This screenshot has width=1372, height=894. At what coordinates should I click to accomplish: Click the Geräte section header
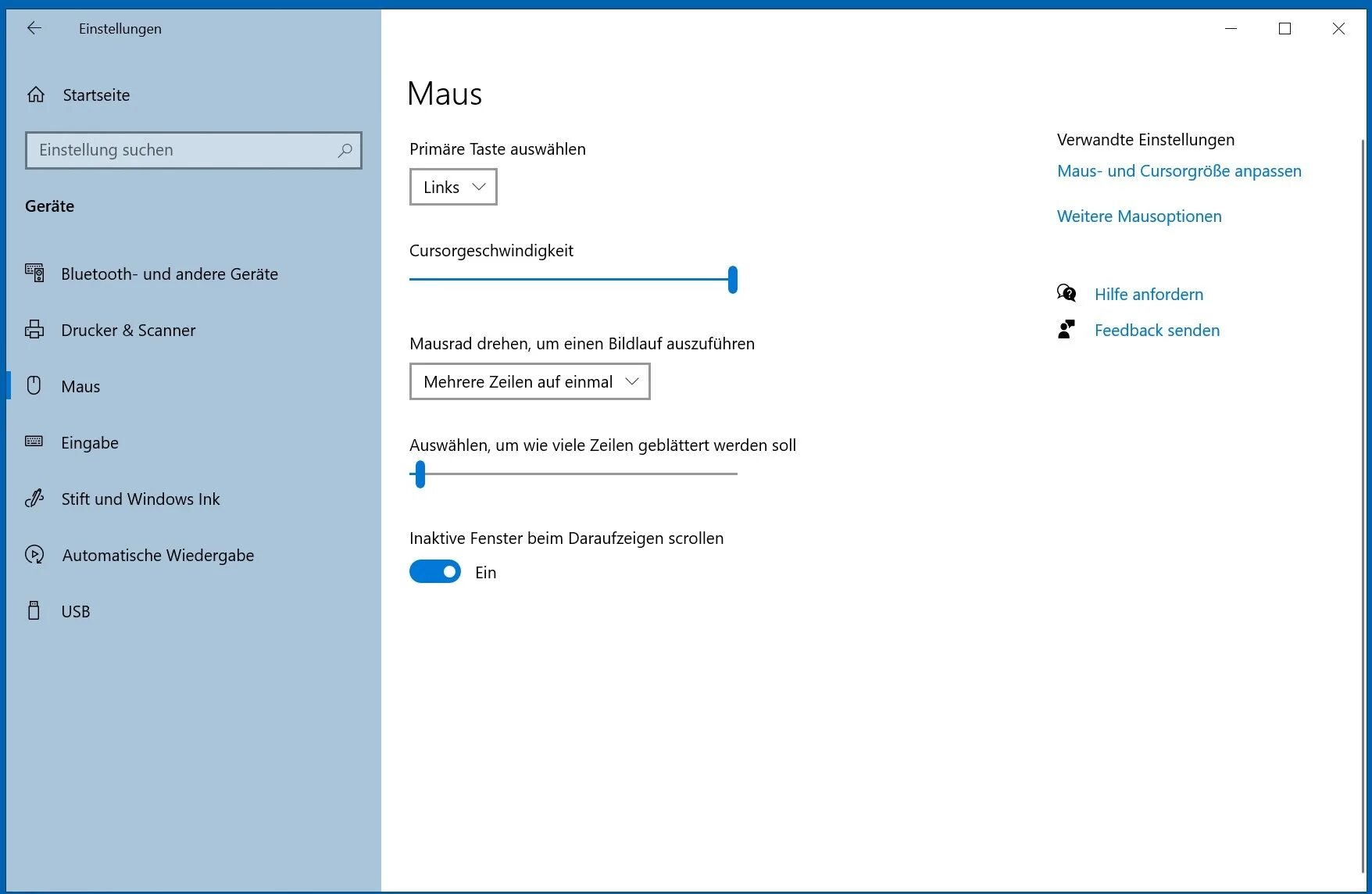pos(49,206)
